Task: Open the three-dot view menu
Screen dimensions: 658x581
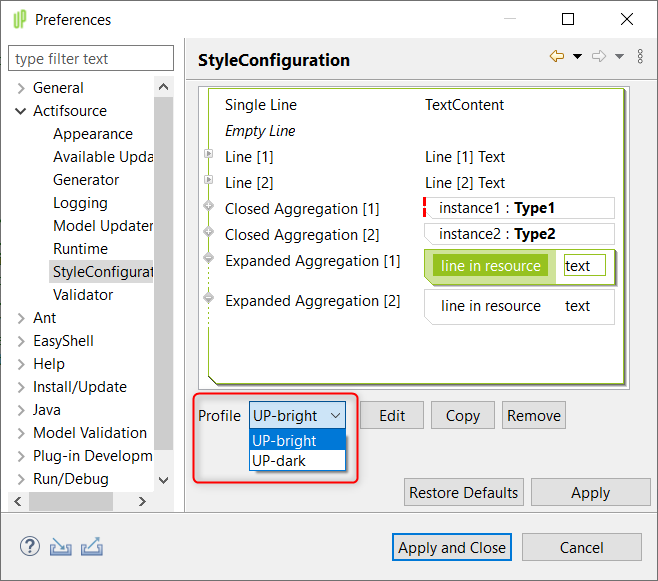Action: [x=640, y=57]
